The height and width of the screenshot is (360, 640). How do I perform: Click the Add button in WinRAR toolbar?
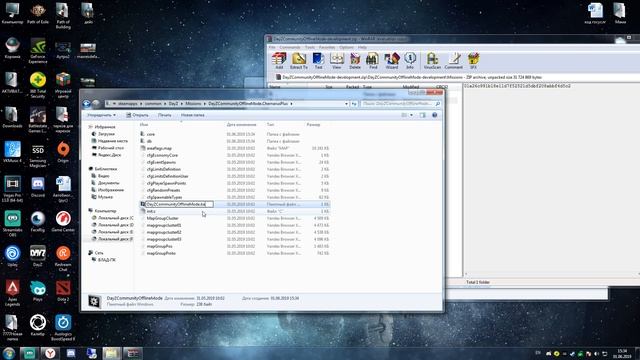[279, 60]
